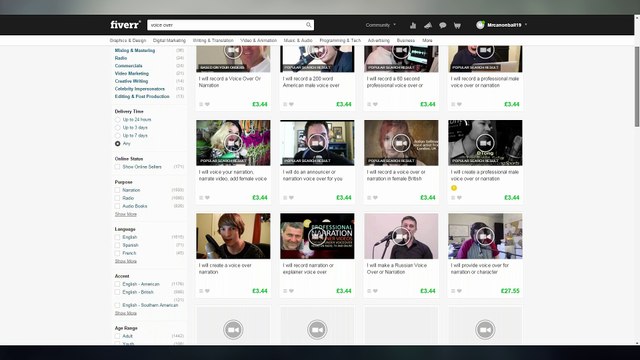This screenshot has height=360, width=640.
Task: Enable the Show Online Sellers checkbox
Action: [x=118, y=167]
